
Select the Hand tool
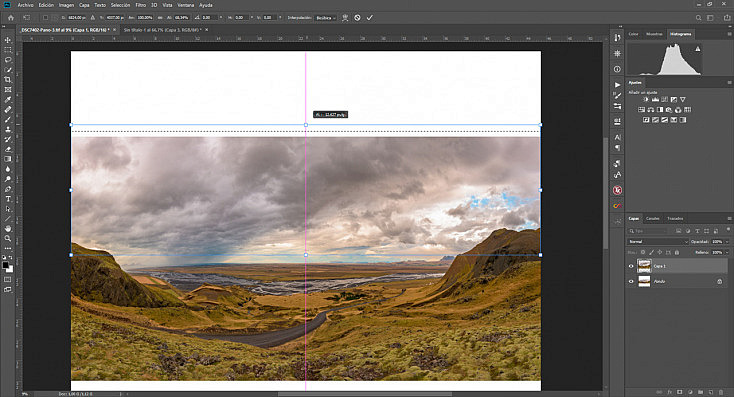(8, 228)
